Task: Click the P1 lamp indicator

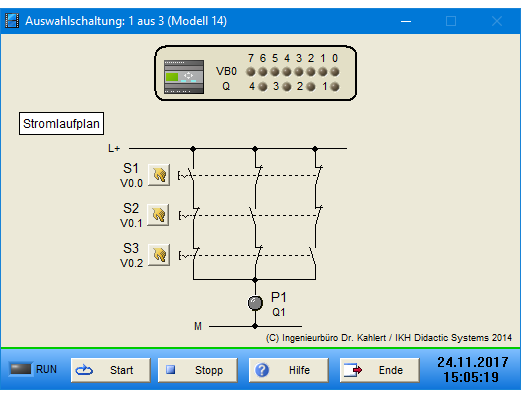Action: [x=255, y=303]
